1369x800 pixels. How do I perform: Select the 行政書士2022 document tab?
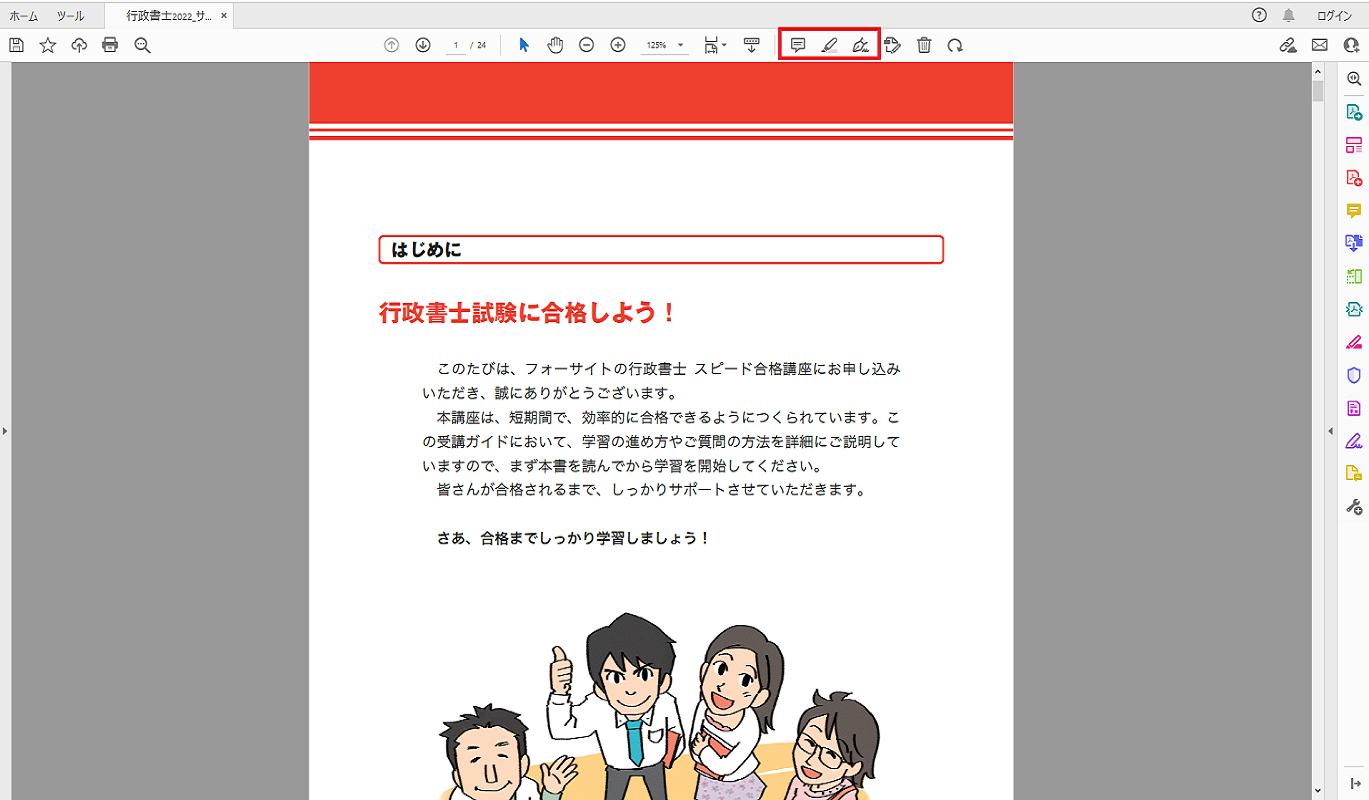[x=168, y=16]
